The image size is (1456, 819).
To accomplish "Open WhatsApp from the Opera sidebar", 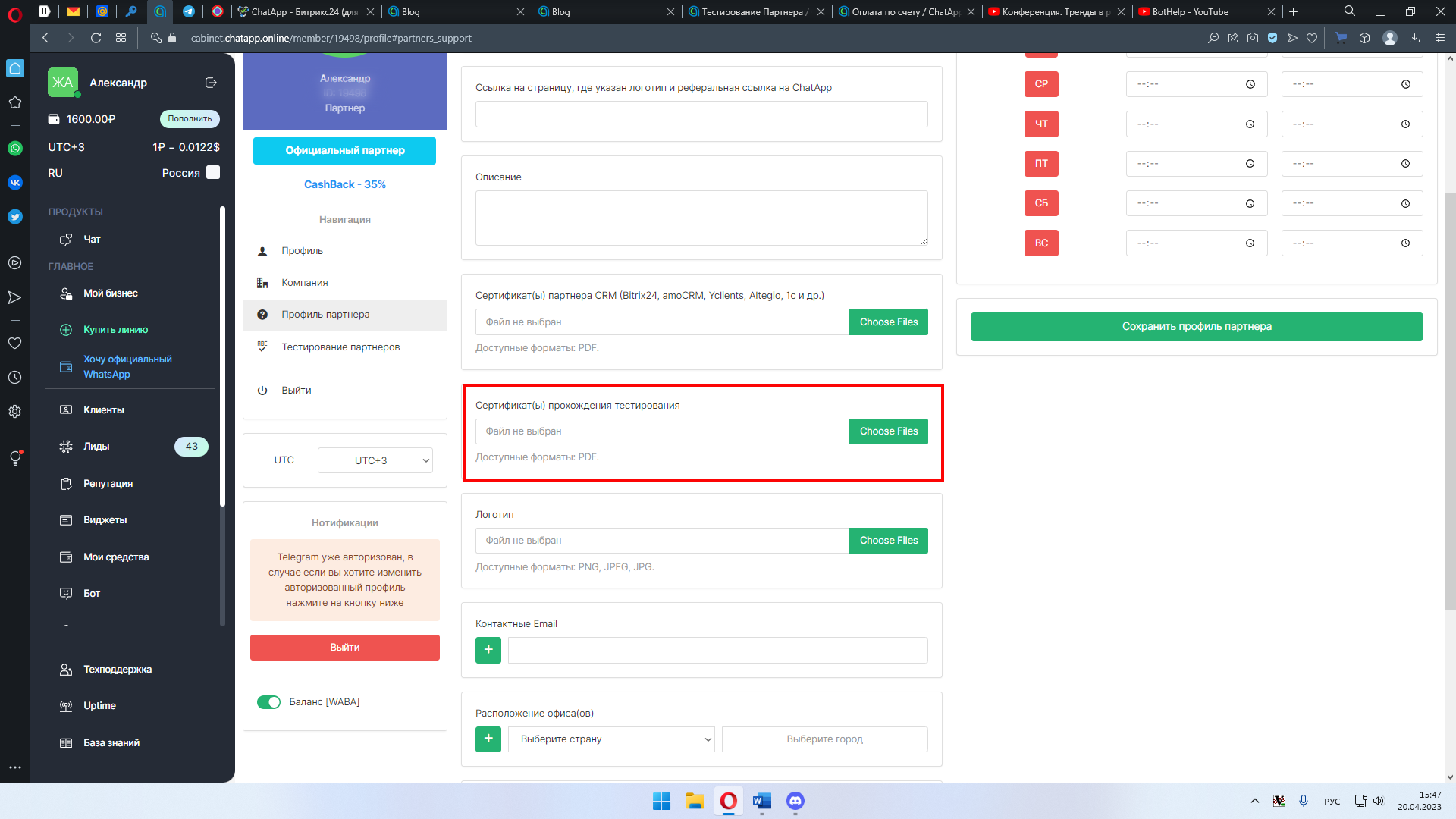I will pos(15,149).
